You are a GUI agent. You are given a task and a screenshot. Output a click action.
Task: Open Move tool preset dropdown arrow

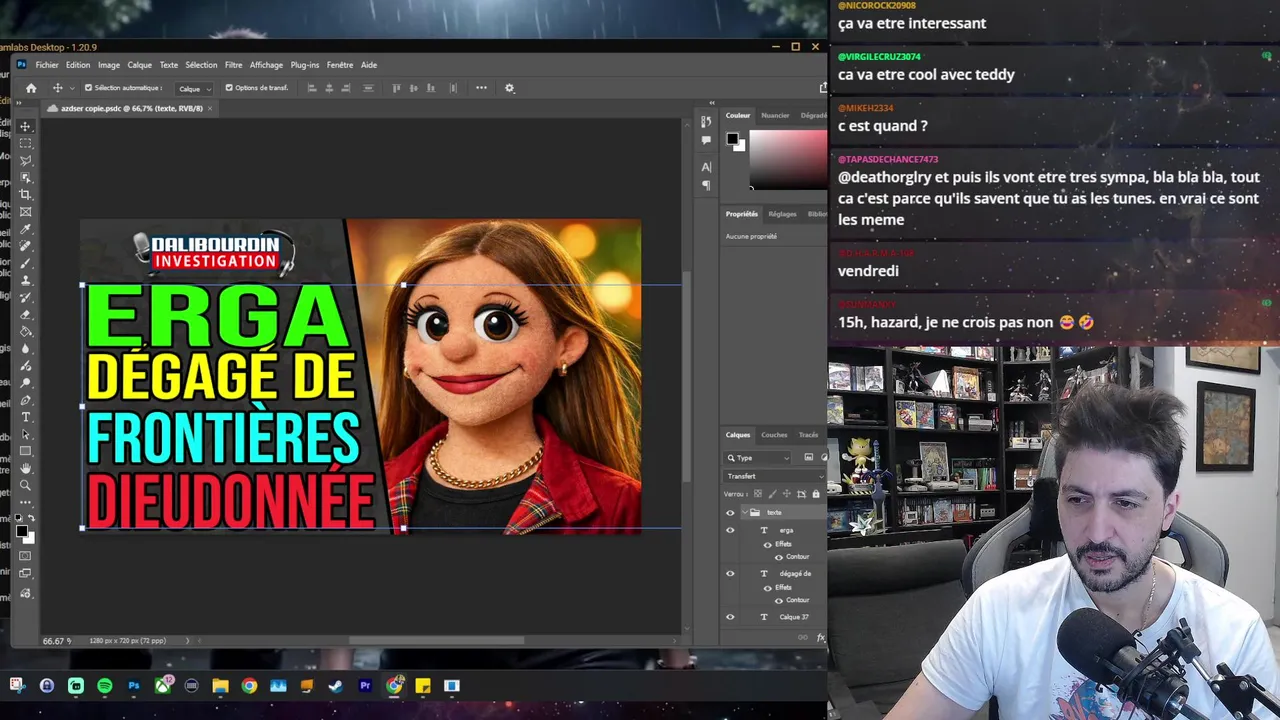[x=72, y=88]
